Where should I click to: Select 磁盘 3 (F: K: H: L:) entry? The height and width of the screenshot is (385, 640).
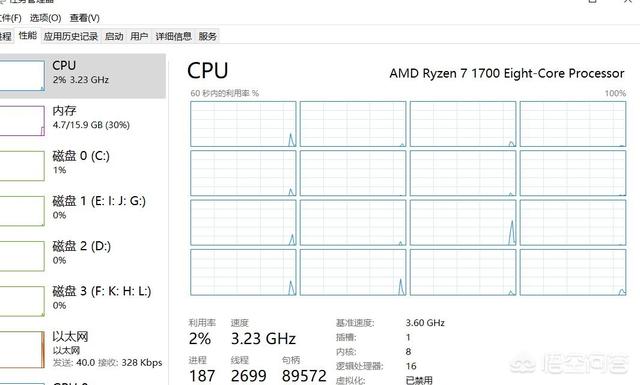point(83,301)
